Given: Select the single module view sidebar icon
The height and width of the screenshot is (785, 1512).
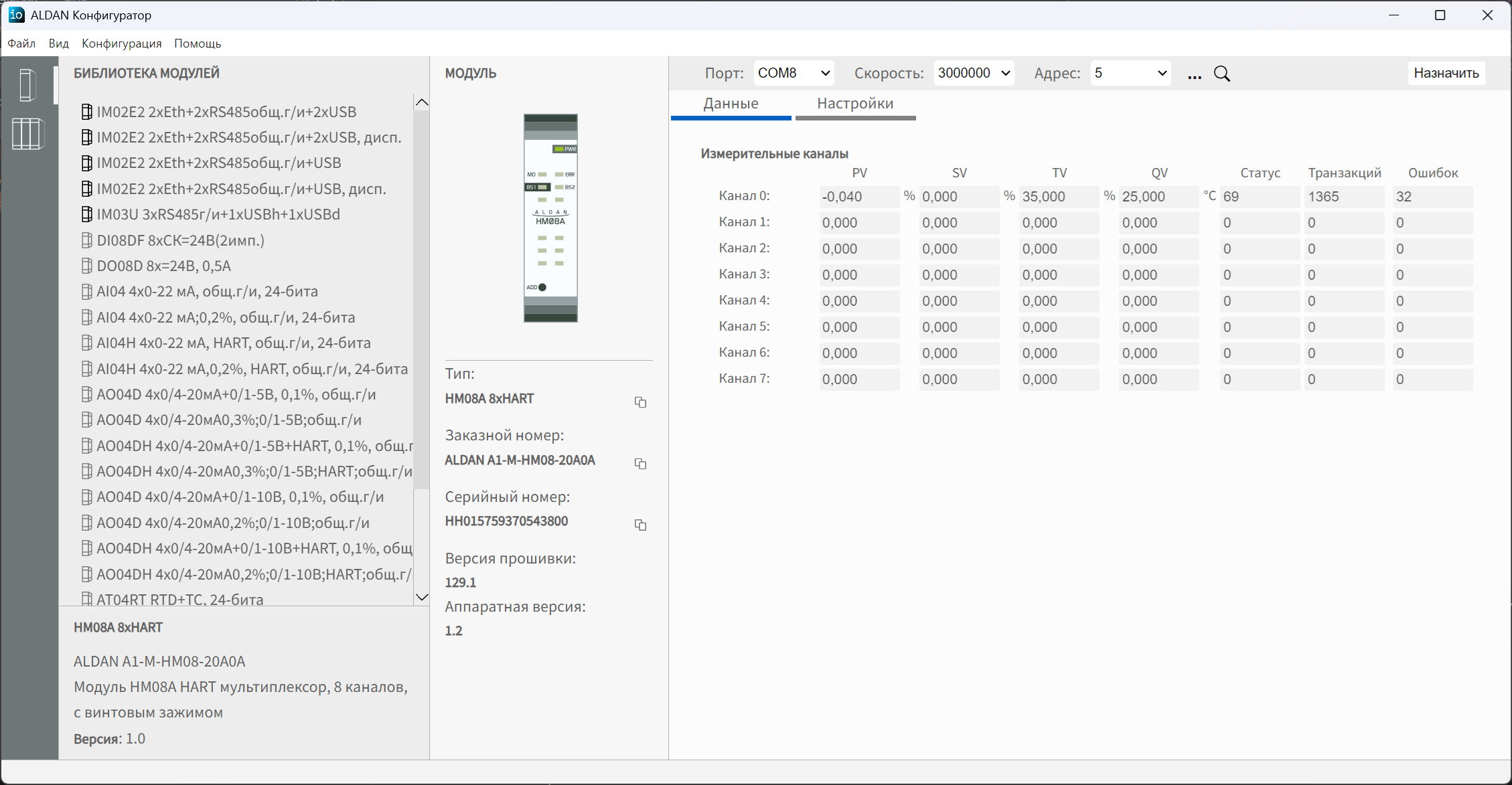Looking at the screenshot, I should (x=27, y=85).
